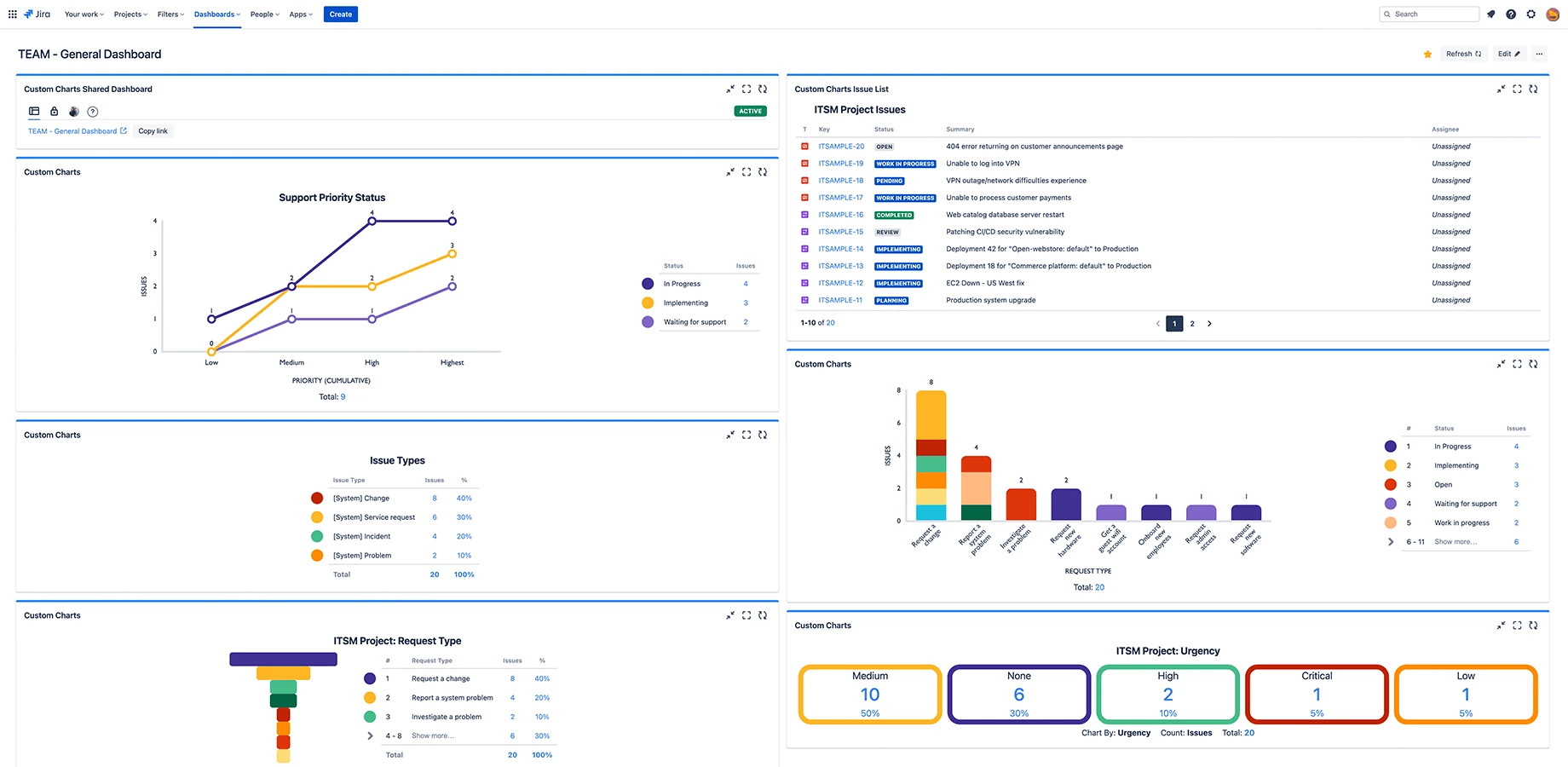The width and height of the screenshot is (1568, 767).
Task: Expand the Issue Types gadget to fullscreen
Action: click(x=747, y=435)
